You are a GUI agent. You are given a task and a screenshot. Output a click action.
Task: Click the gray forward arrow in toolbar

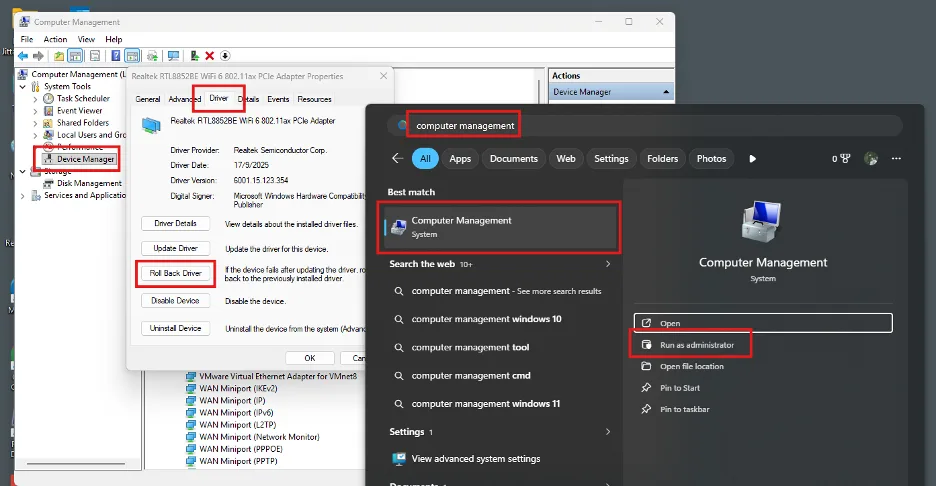38,56
